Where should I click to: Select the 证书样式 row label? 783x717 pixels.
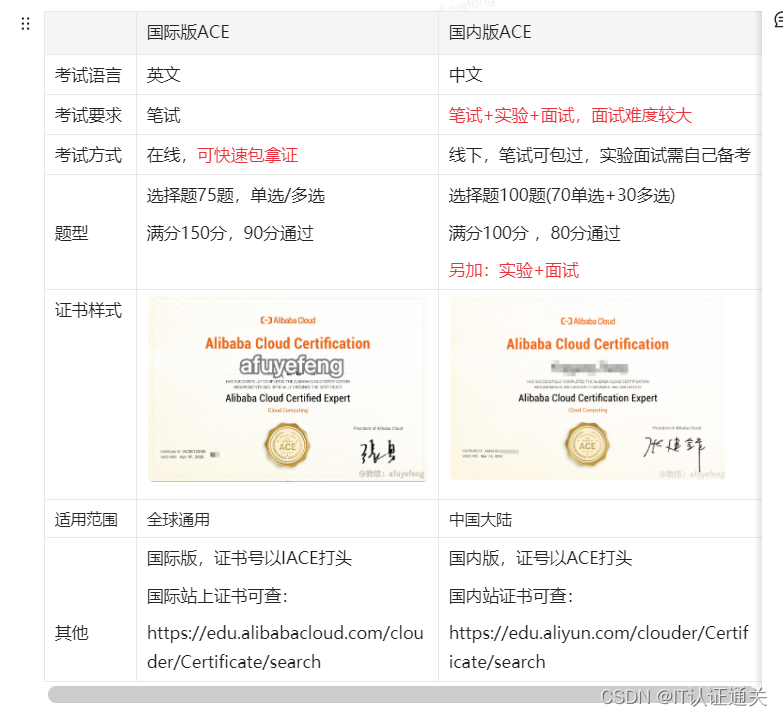point(88,311)
